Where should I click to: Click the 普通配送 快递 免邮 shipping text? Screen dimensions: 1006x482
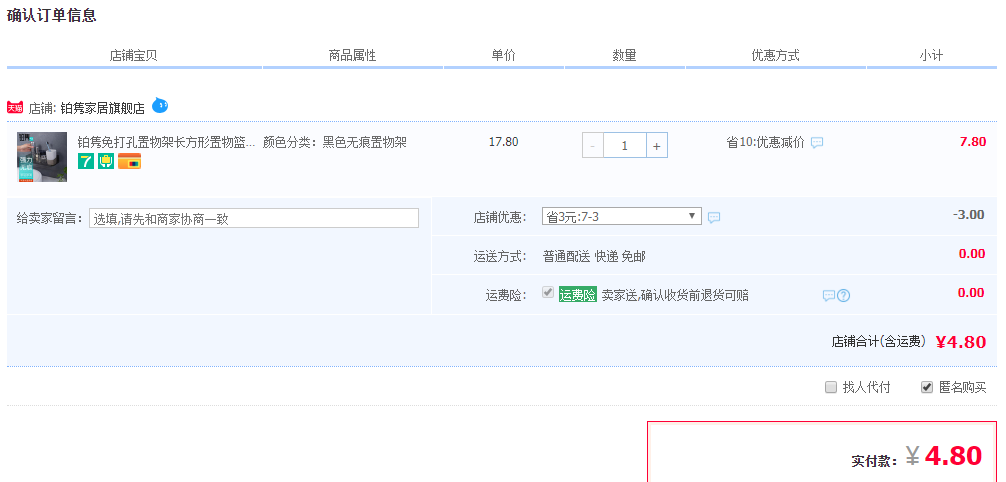594,256
